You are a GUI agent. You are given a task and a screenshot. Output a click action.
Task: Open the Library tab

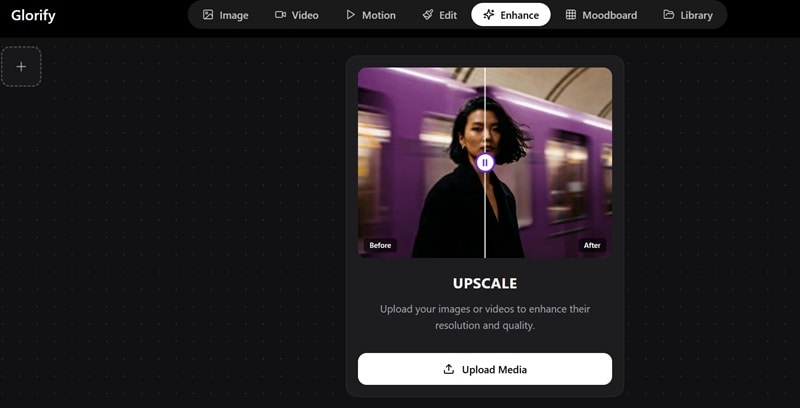(688, 15)
